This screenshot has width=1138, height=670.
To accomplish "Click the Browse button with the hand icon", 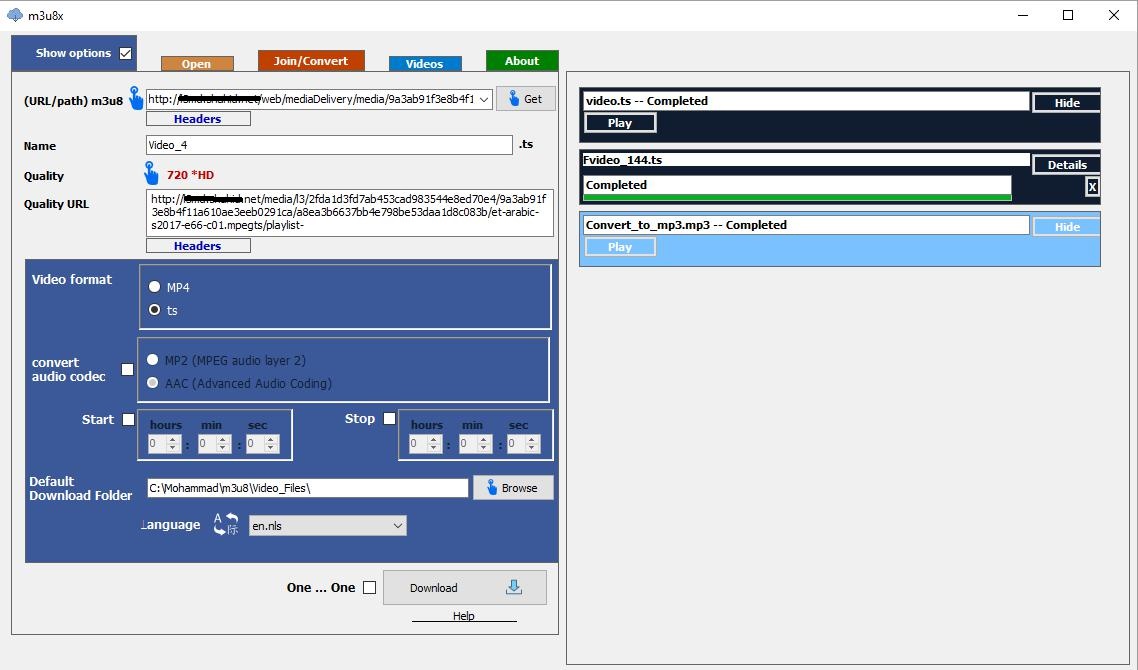I will tap(513, 488).
